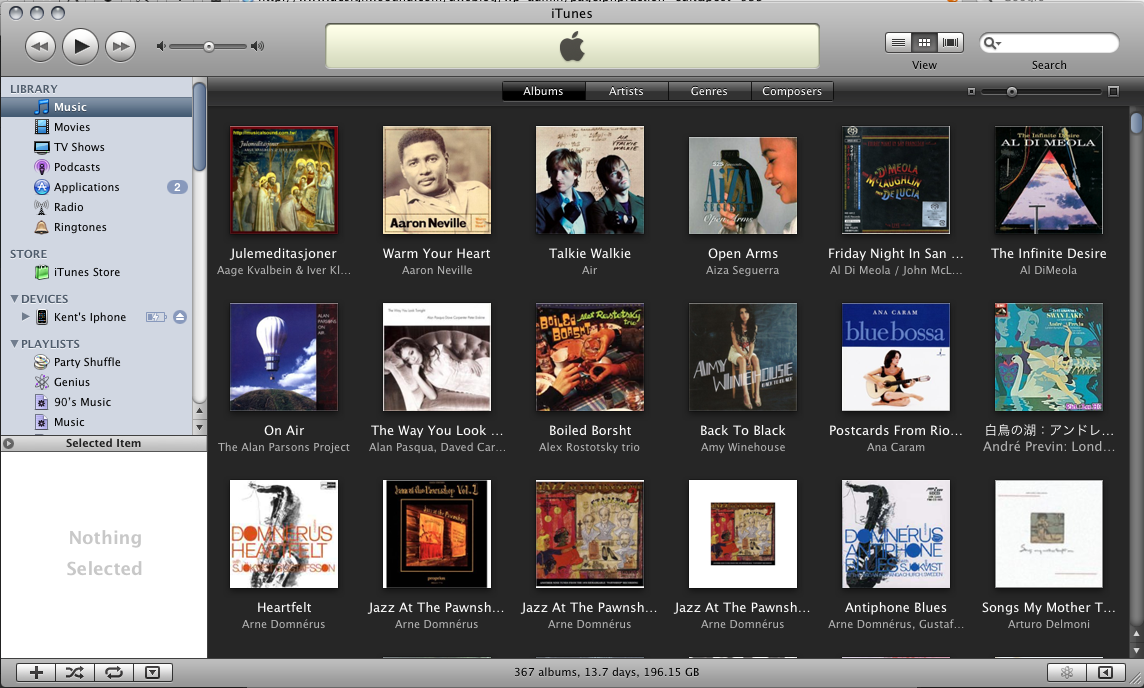1144x688 pixels.
Task: Open Podcasts in the Library
Action: tap(96, 167)
